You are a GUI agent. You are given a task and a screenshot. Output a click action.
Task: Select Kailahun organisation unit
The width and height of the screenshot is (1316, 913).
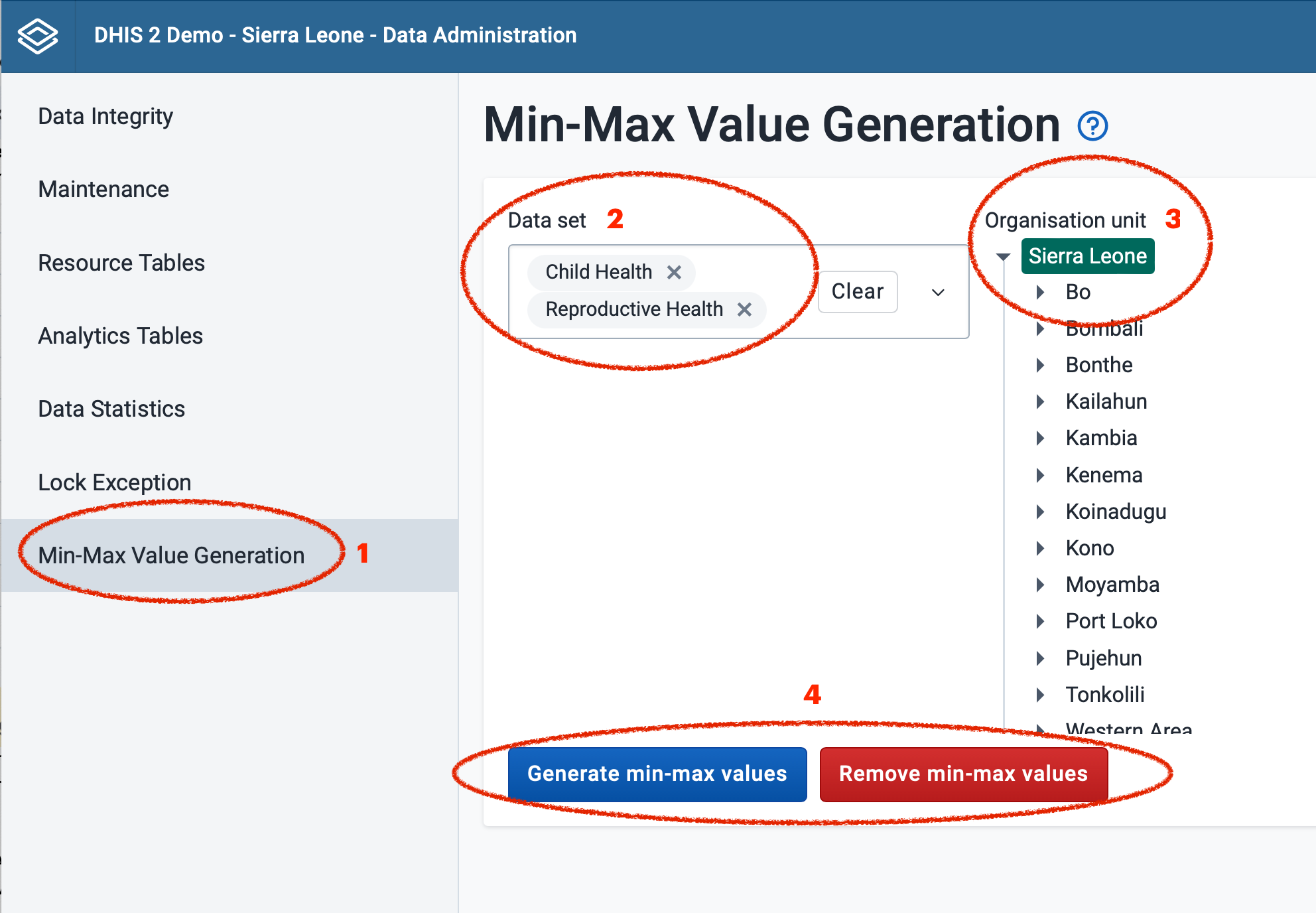[x=1106, y=401]
